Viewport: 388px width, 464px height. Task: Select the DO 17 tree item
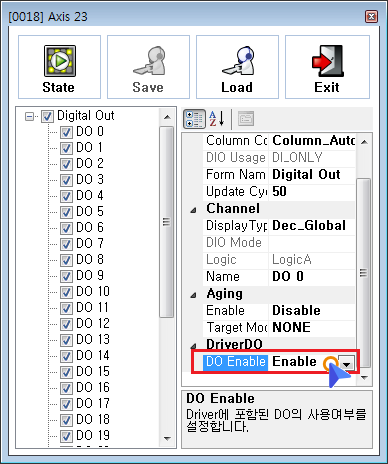click(x=93, y=403)
